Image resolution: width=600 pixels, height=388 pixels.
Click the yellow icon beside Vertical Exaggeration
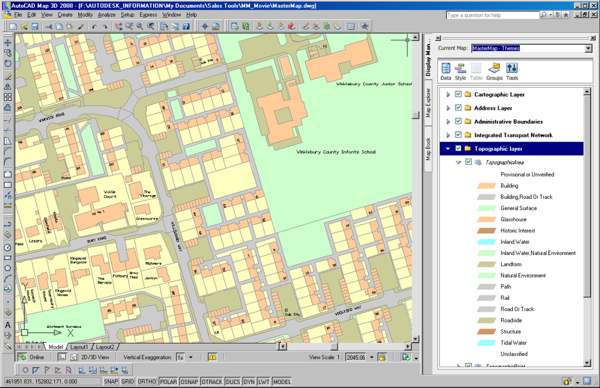[212, 357]
